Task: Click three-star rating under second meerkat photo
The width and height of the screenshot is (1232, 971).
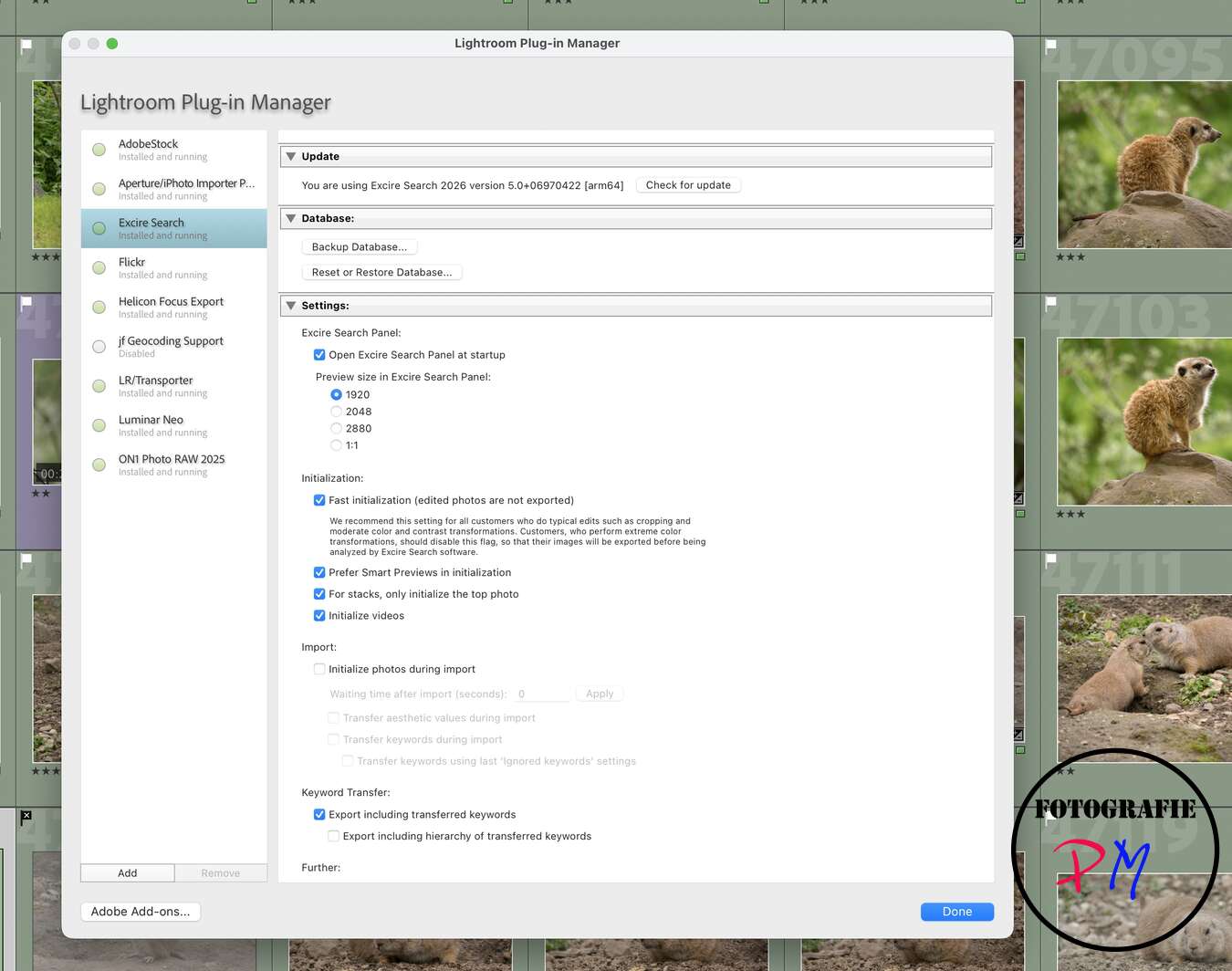Action: pos(1070,515)
